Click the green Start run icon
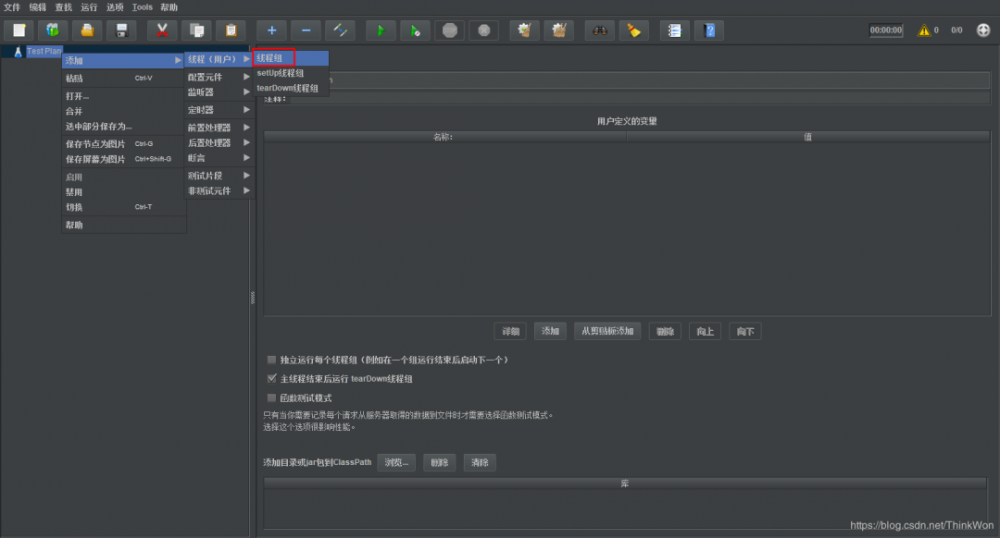Viewport: 1000px width, 538px height. coord(381,30)
